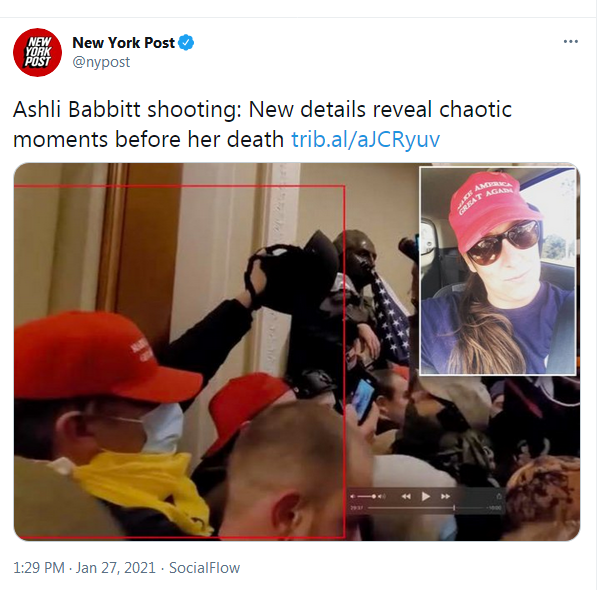Image resolution: width=598 pixels, height=590 pixels.
Task: Click the elapsed time label in player
Action: [x=357, y=508]
